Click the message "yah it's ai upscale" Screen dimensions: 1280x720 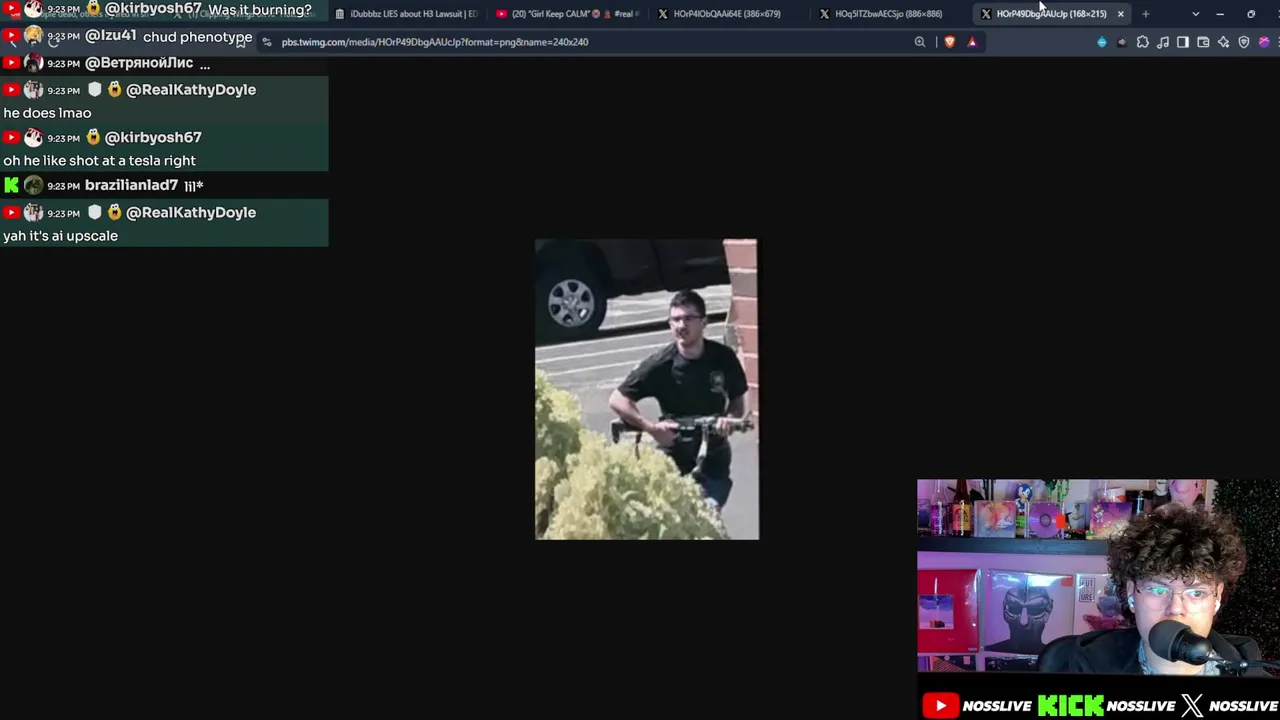point(60,236)
